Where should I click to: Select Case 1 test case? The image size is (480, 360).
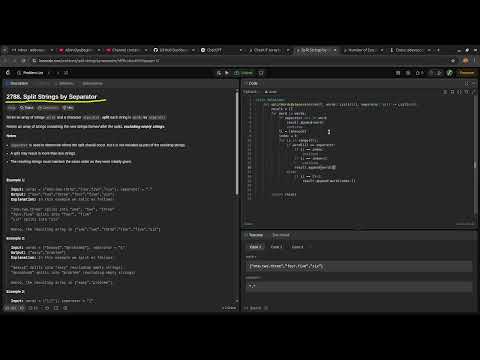coord(256,247)
